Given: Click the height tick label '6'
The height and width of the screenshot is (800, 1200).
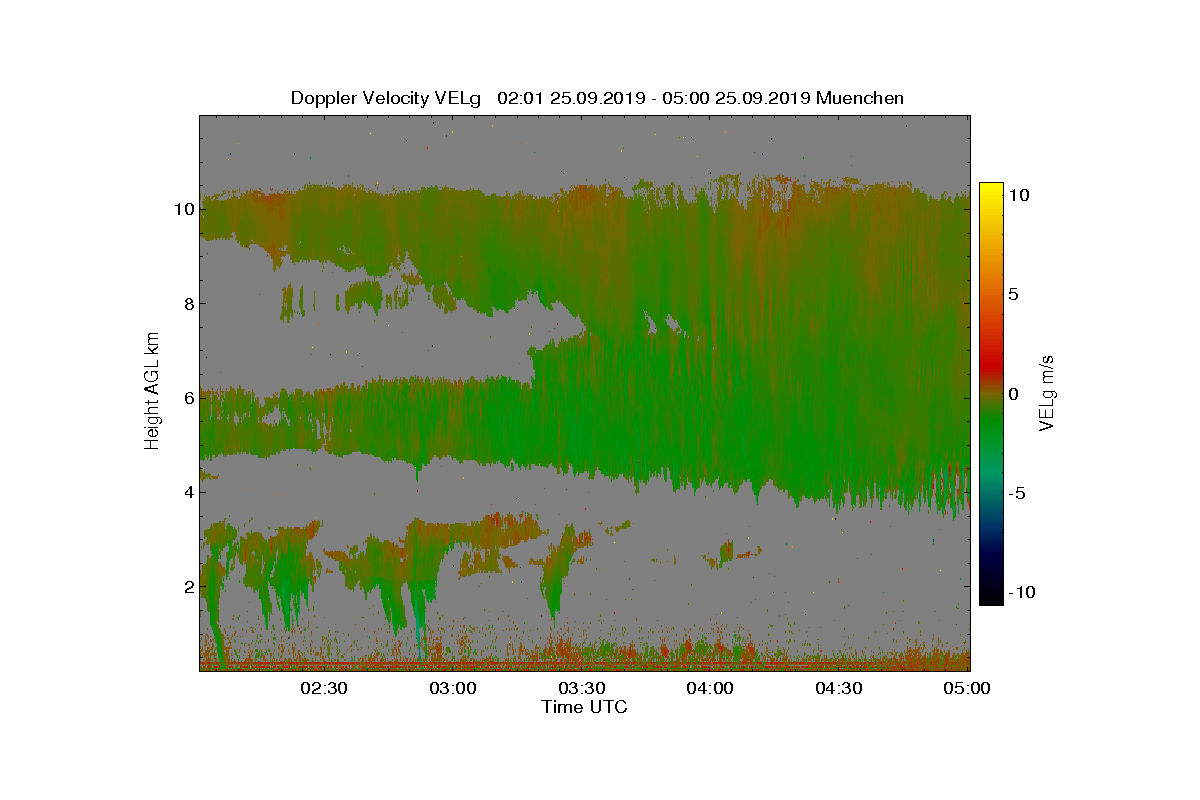Looking at the screenshot, I should click(187, 398).
